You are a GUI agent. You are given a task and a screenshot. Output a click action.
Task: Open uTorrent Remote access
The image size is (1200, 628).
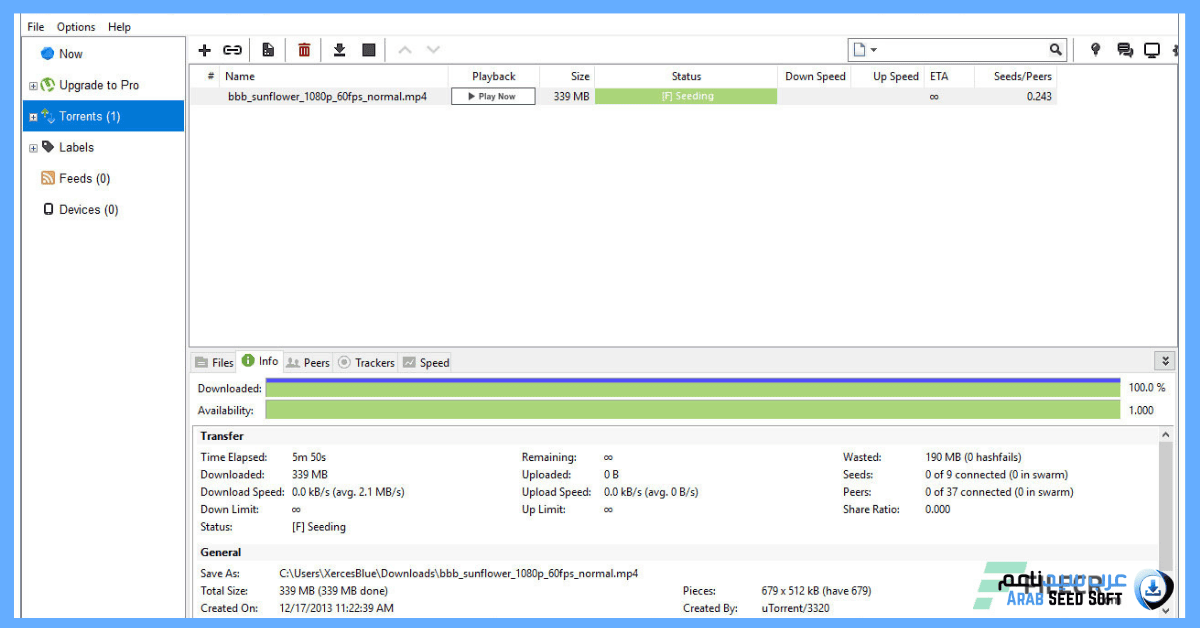pos(1095,49)
